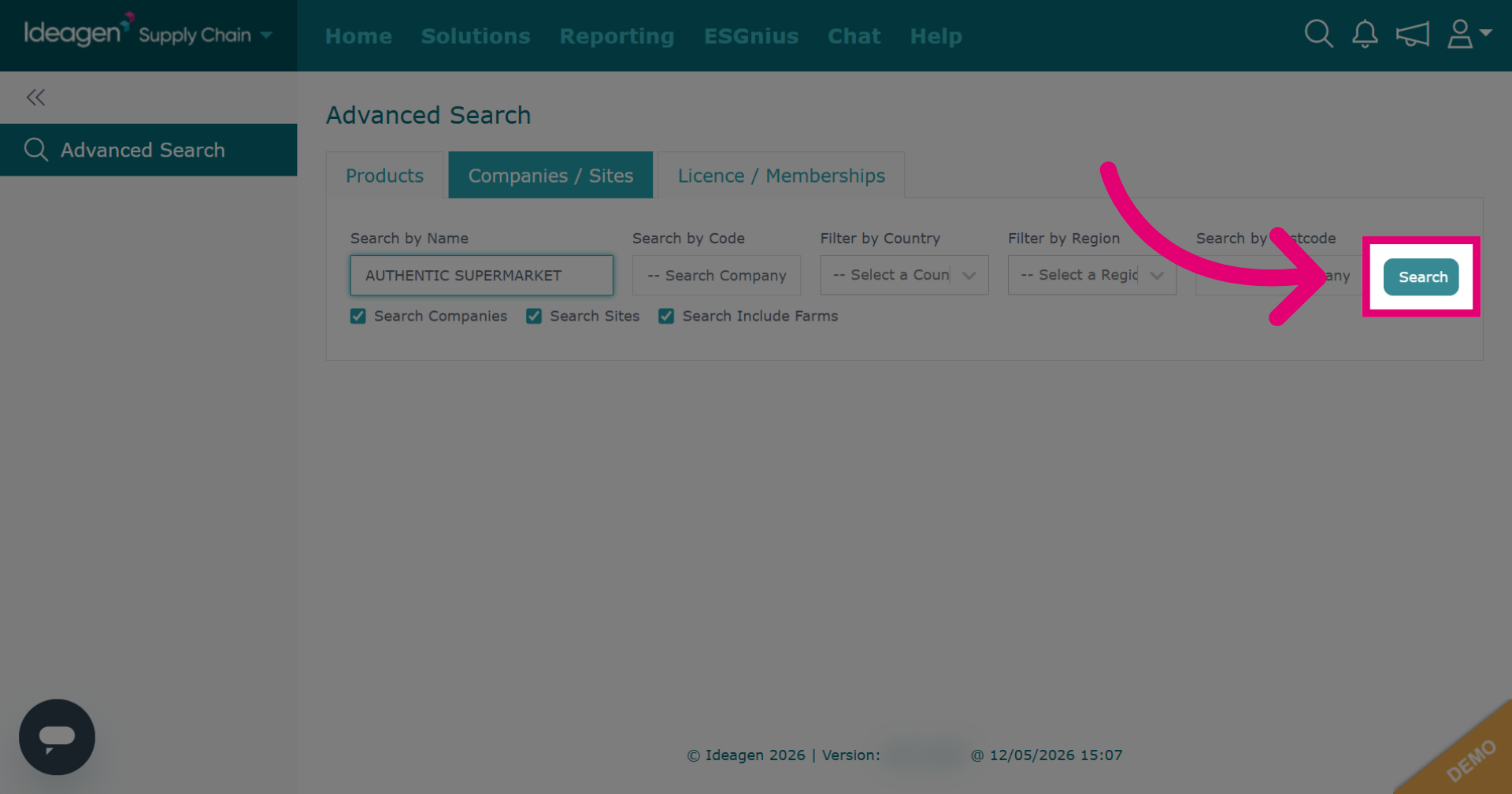This screenshot has height=794, width=1512.
Task: Click the Advanced Search page heading
Action: click(428, 115)
